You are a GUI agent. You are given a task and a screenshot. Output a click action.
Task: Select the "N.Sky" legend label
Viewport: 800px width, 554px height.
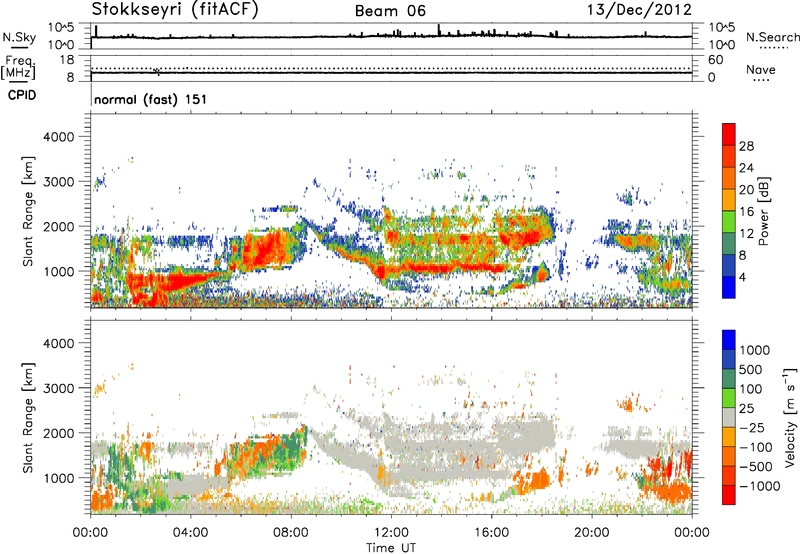[x=19, y=37]
